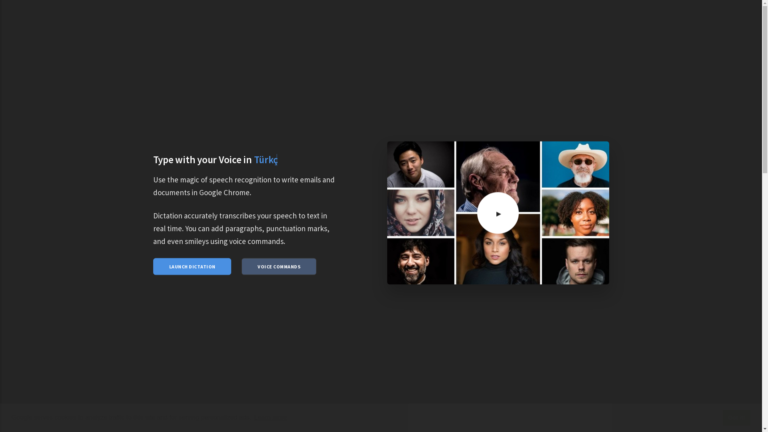Click the words 'Google Chrome' in the description
This screenshot has width=768, height=432.
pyautogui.click(x=224, y=193)
